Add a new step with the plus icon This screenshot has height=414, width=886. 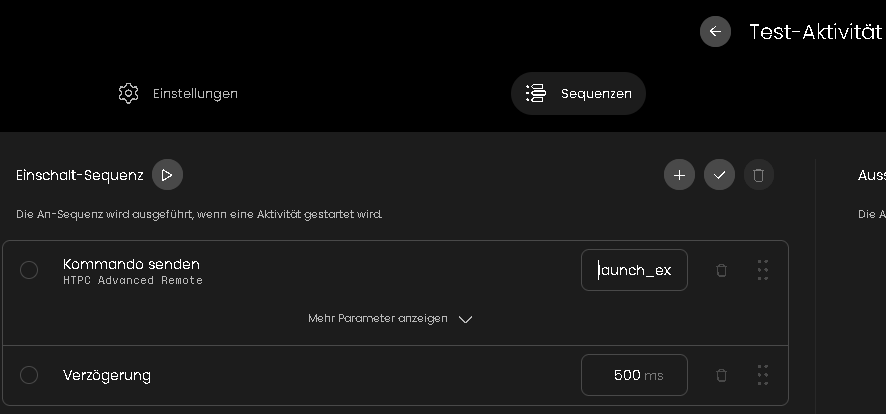(x=679, y=175)
